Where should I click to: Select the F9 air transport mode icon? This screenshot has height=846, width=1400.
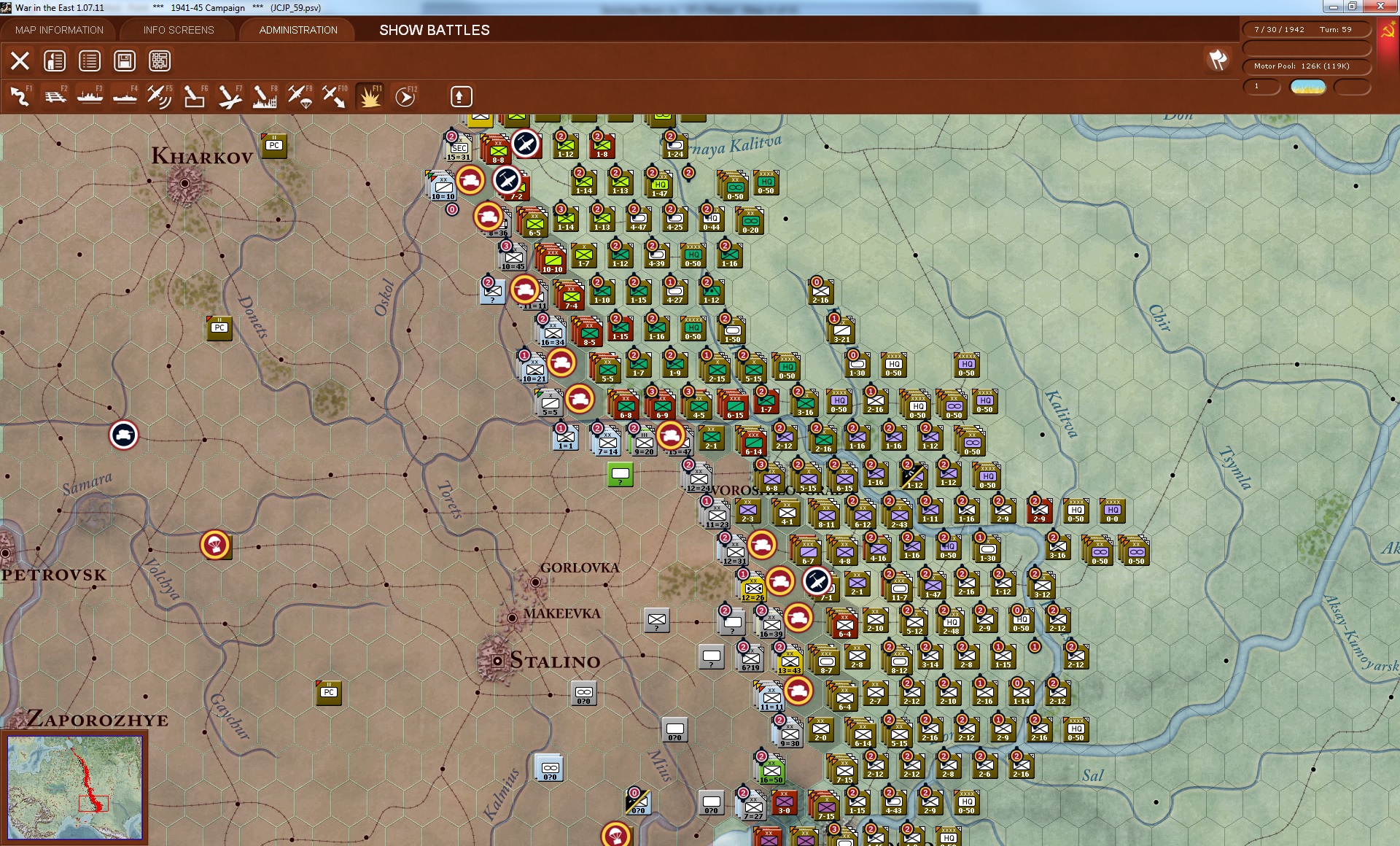click(300, 96)
